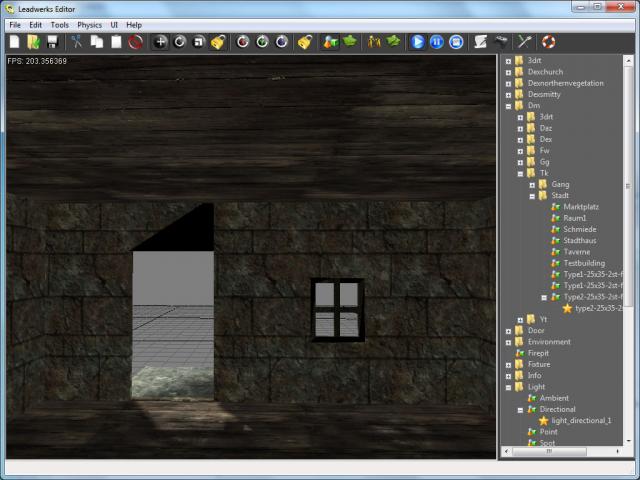Click the New scene icon

point(14,42)
